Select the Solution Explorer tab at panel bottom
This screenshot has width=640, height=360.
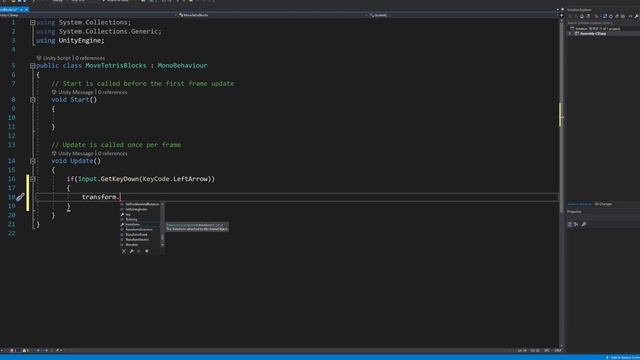[x=579, y=204]
